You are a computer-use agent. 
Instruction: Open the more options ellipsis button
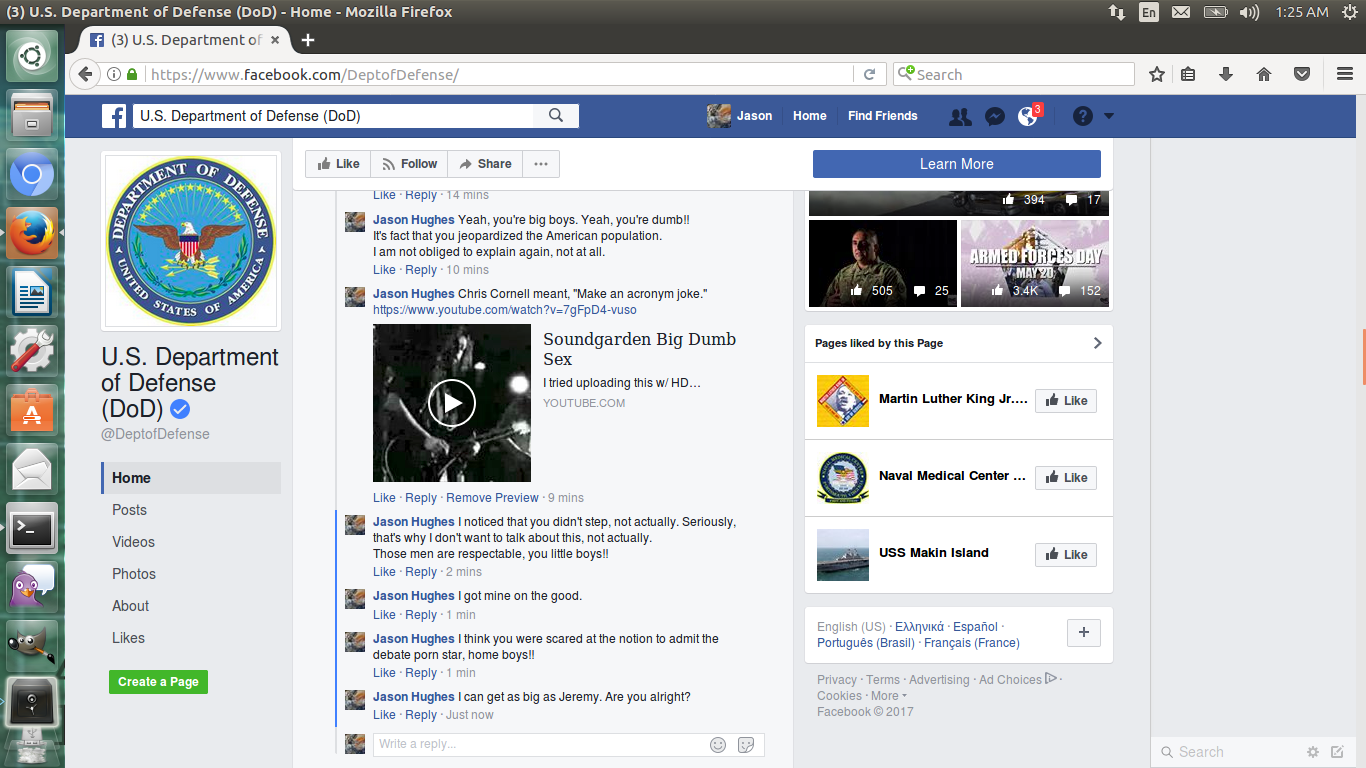click(541, 164)
